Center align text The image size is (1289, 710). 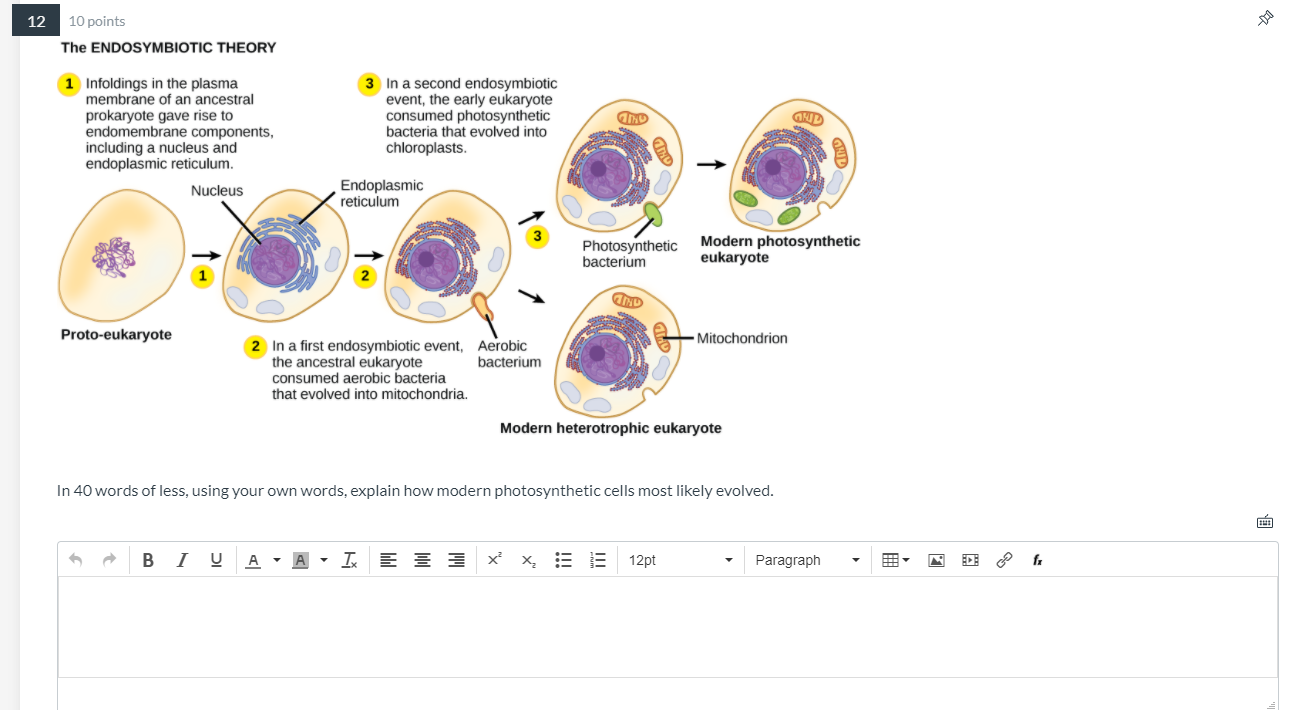[422, 560]
